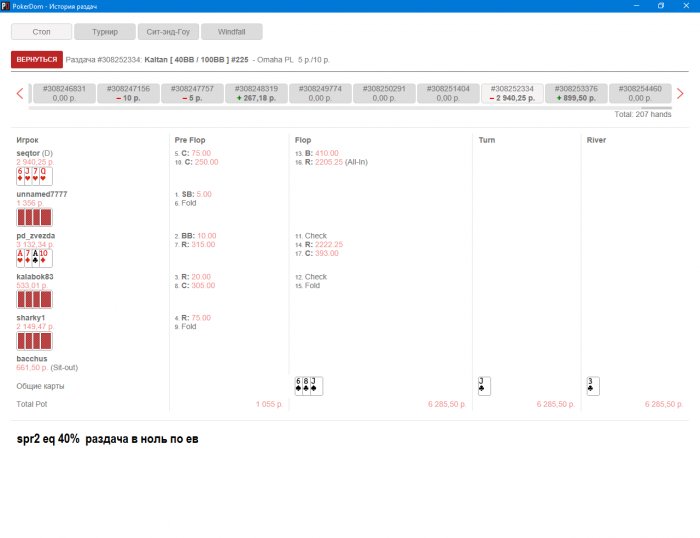The width and height of the screenshot is (700, 538).
Task: Go to next hands with right arrow
Action: [680, 93]
